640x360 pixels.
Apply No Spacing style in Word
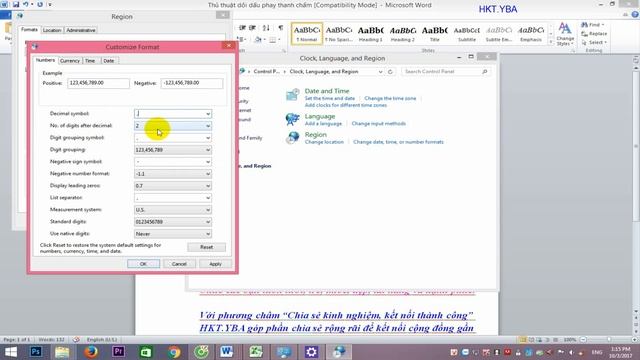339,33
